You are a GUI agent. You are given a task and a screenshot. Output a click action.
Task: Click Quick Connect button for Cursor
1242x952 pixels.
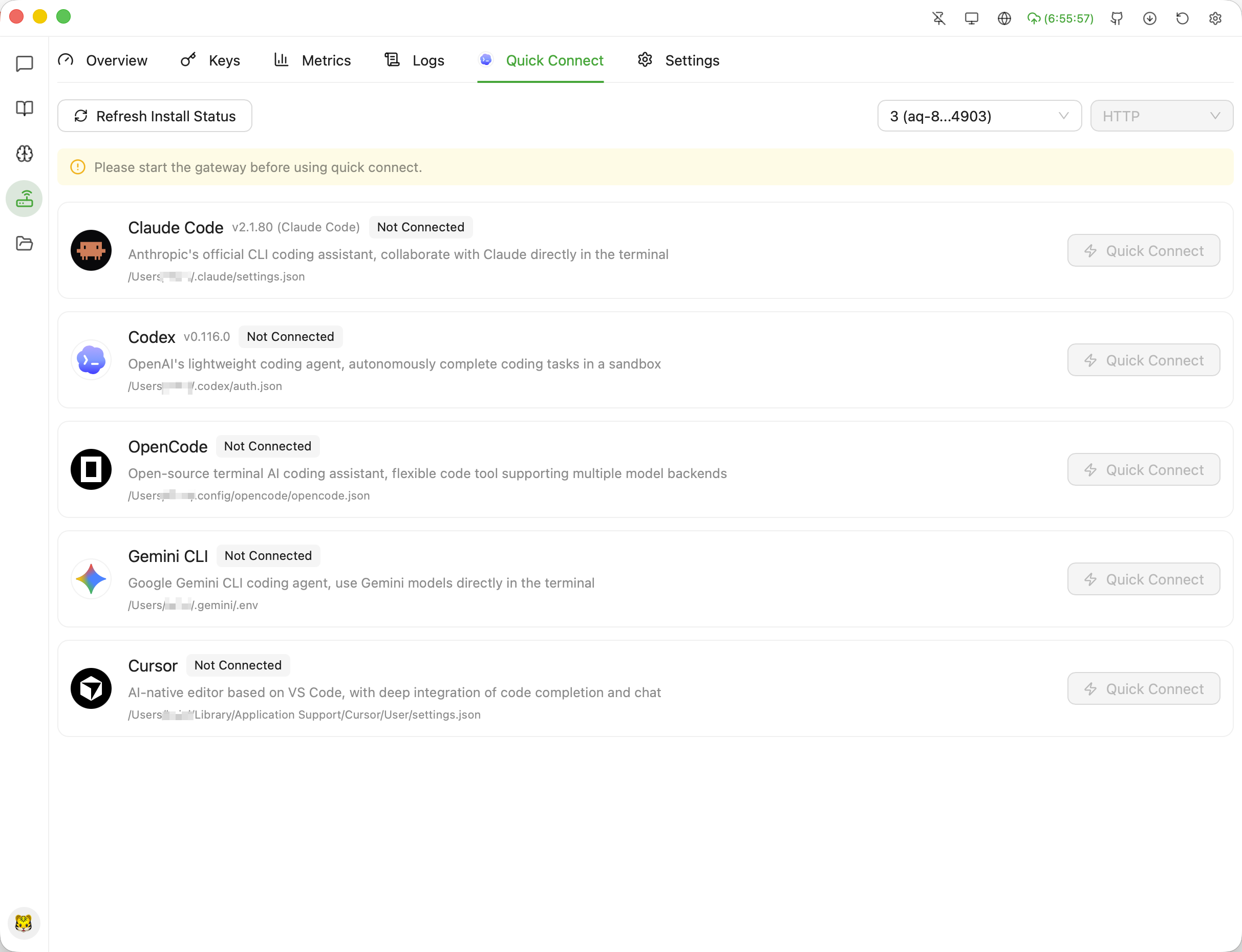click(x=1143, y=689)
